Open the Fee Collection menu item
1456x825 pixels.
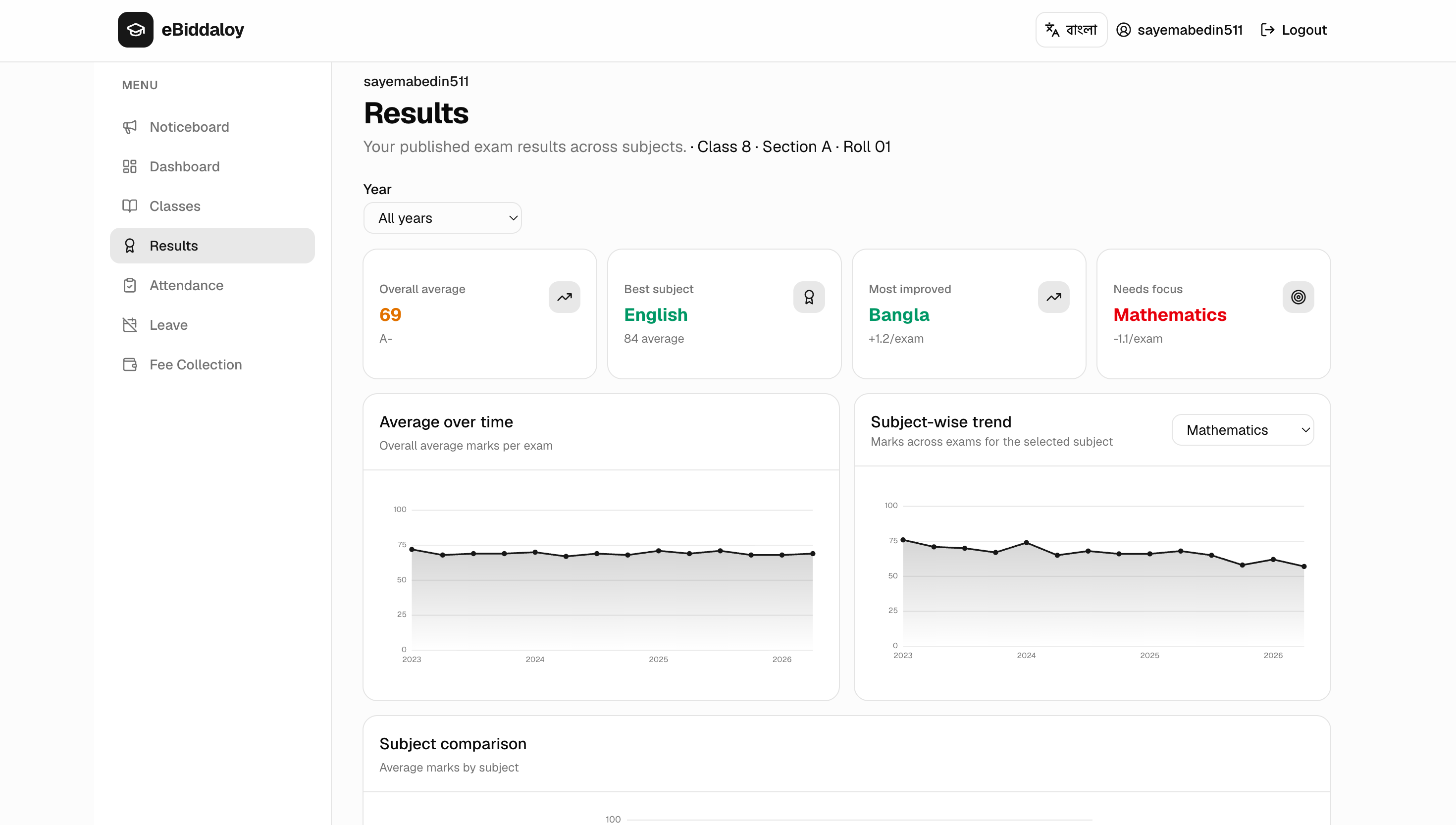pyautogui.click(x=212, y=365)
